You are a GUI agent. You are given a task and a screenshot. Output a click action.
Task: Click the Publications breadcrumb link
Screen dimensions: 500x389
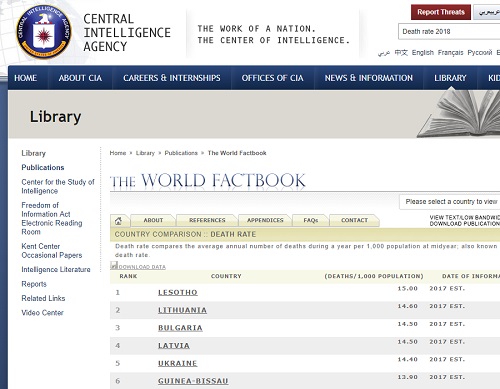coord(181,153)
